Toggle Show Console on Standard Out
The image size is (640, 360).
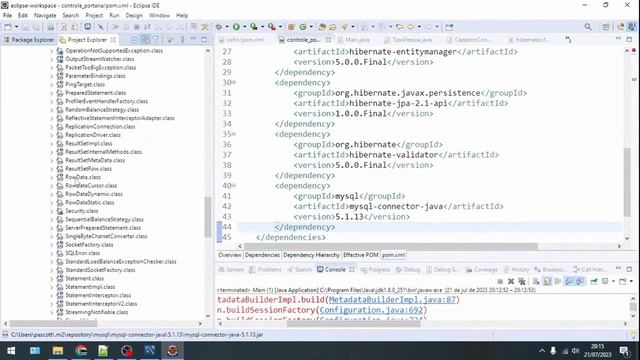coord(569,281)
